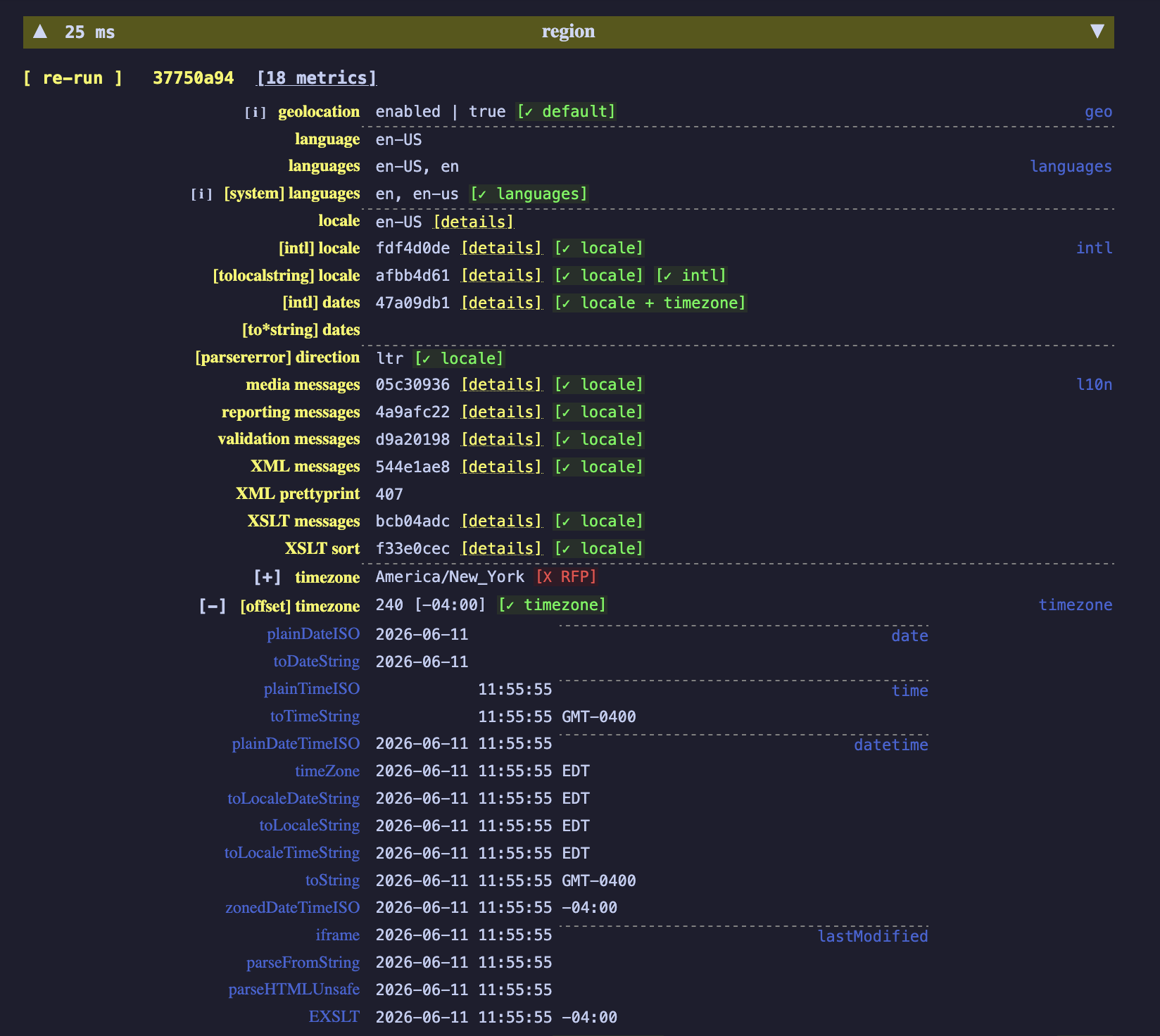Click the plainDateTimeISO label

tap(296, 744)
